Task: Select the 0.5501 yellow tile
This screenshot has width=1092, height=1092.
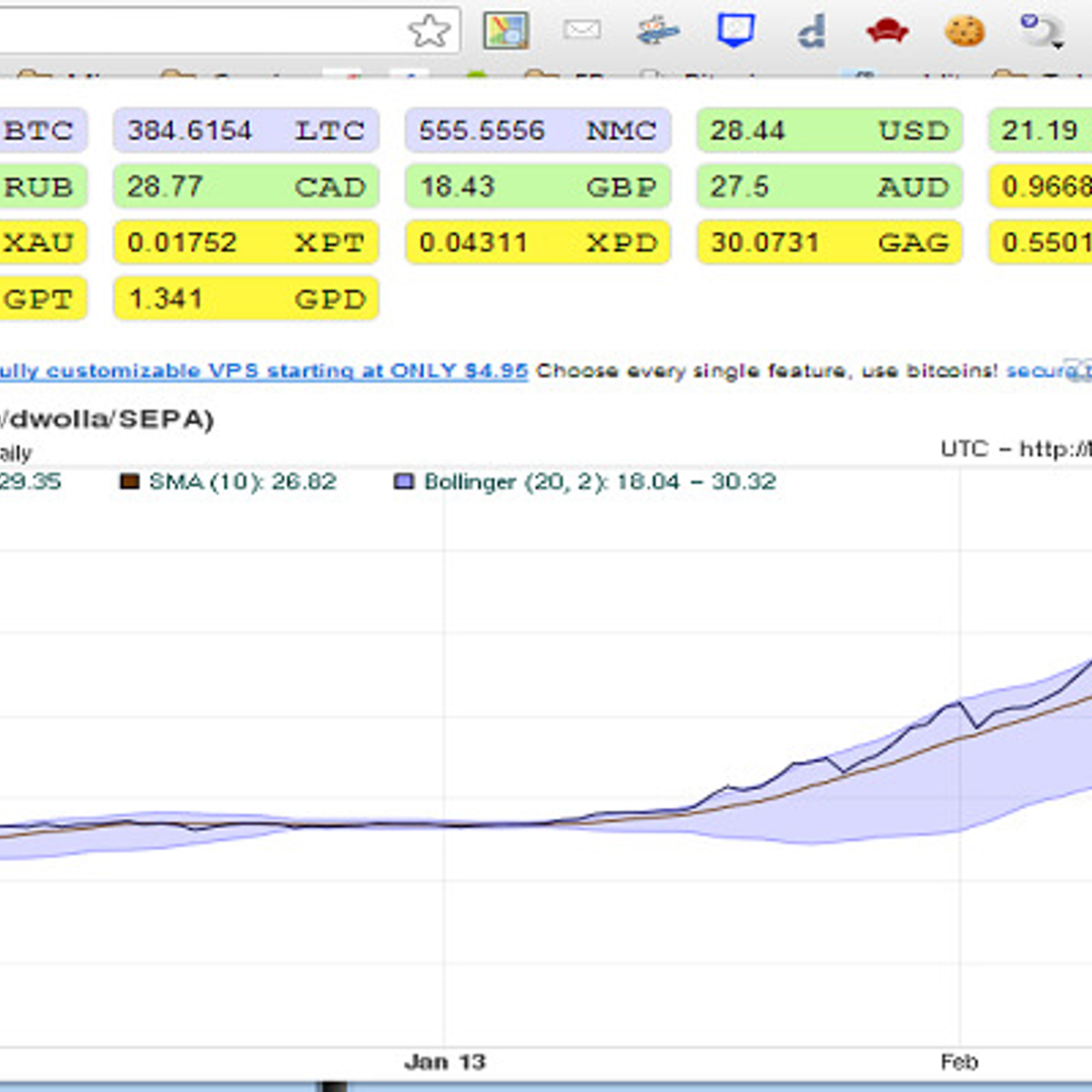Action: click(x=1040, y=242)
